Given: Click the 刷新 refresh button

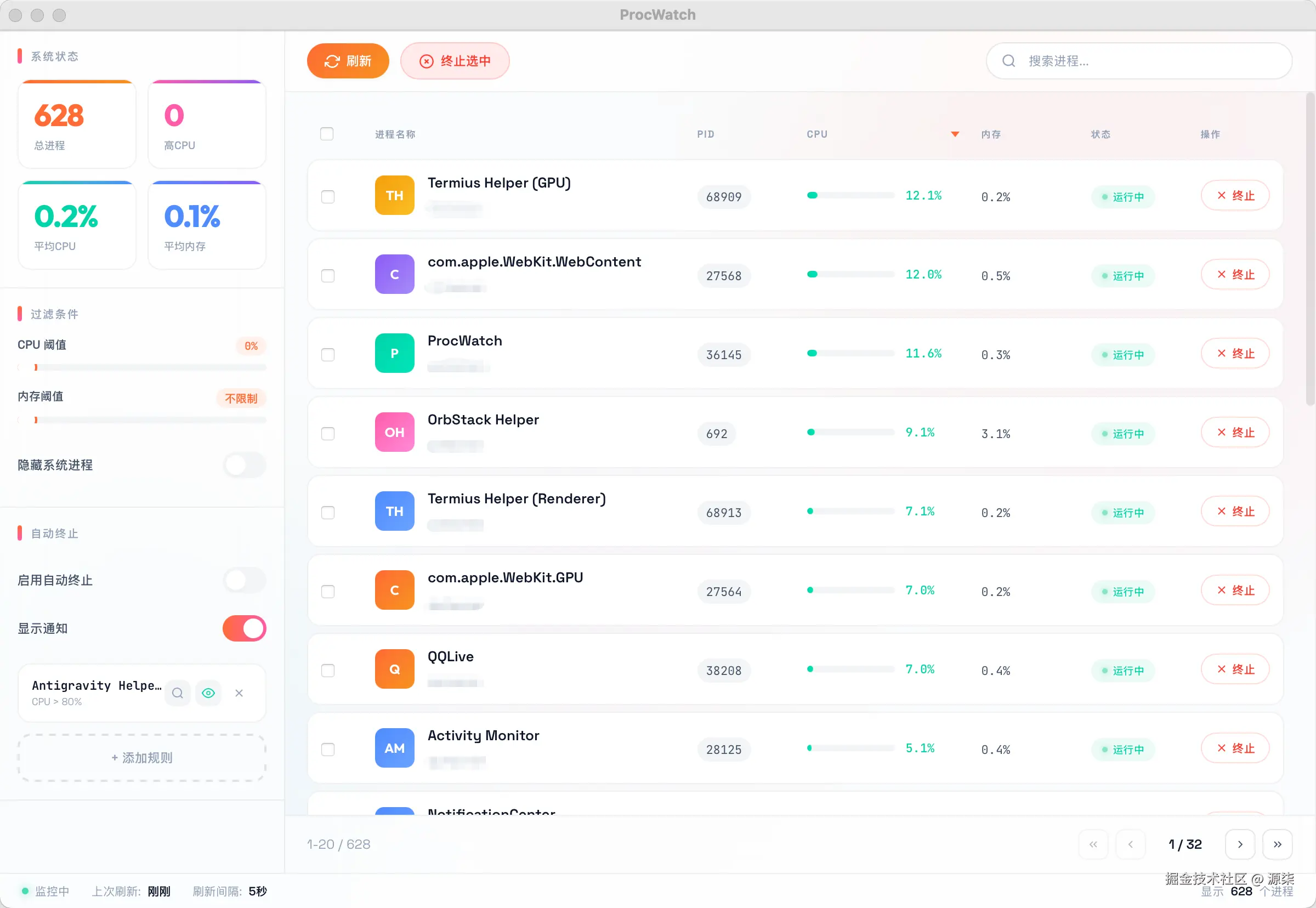Looking at the screenshot, I should pyautogui.click(x=348, y=61).
